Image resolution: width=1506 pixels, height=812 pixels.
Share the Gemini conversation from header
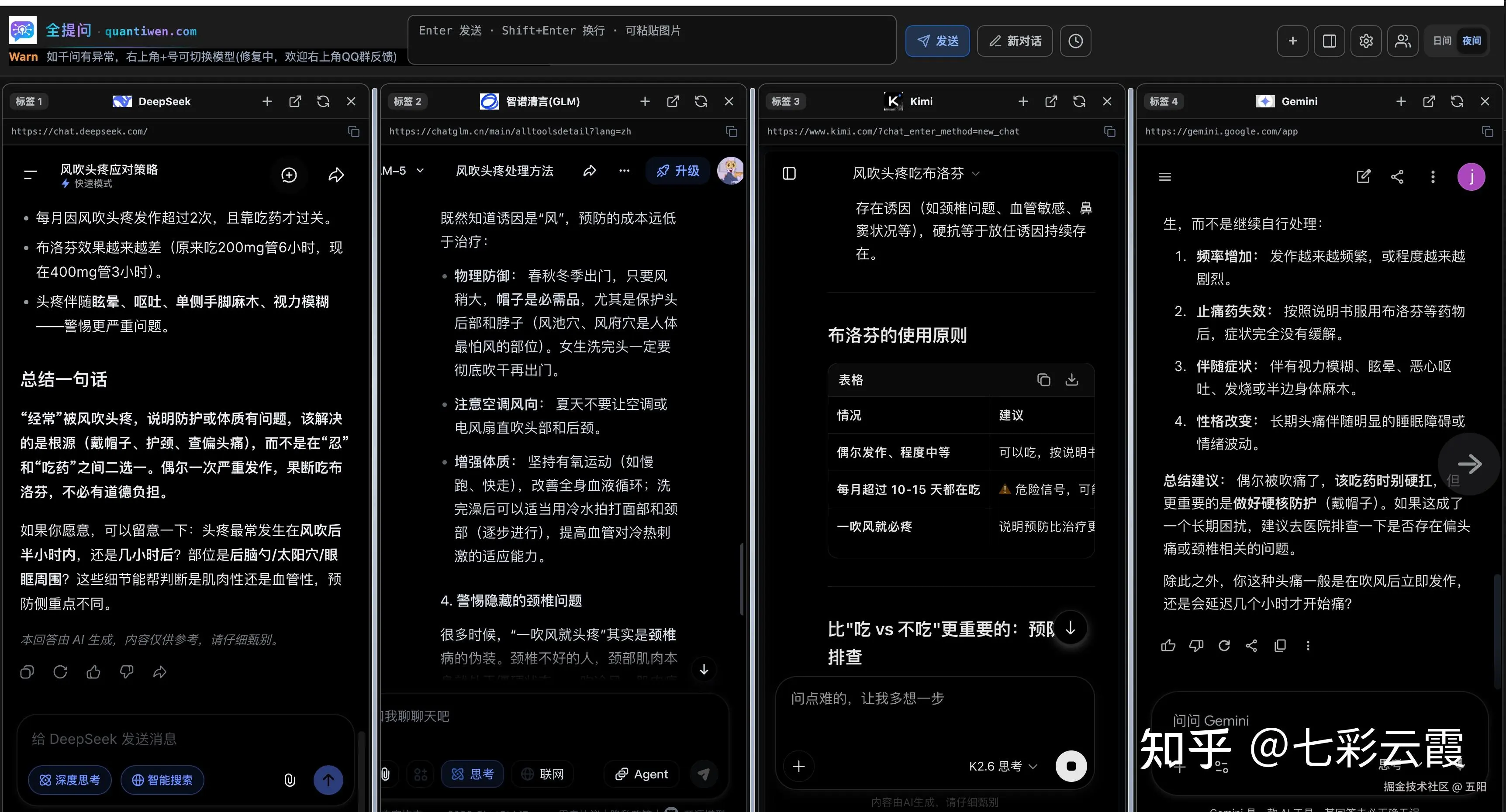click(x=1397, y=176)
